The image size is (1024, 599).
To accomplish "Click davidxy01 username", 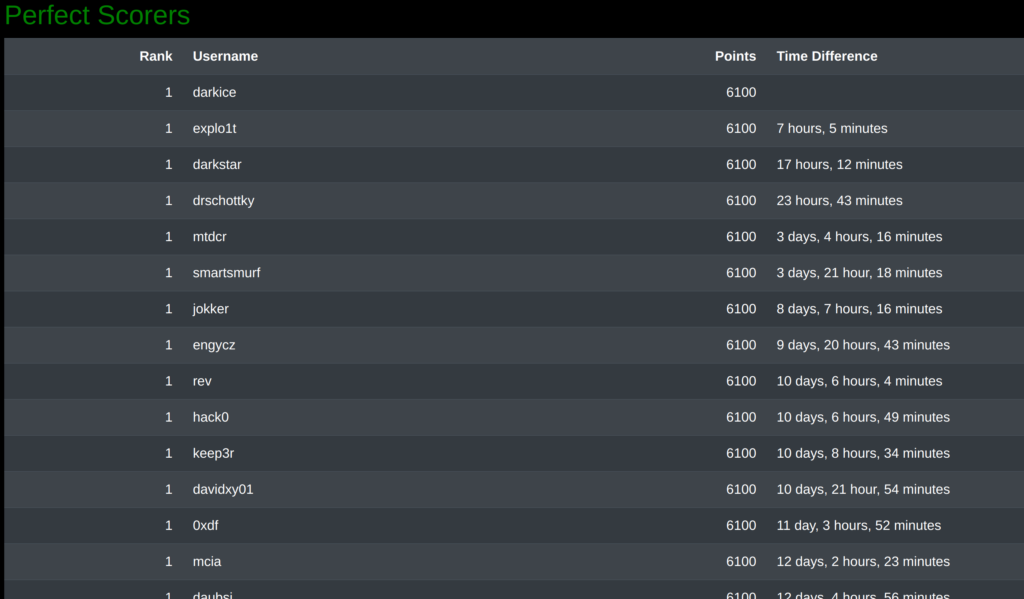I will pyautogui.click(x=223, y=489).
